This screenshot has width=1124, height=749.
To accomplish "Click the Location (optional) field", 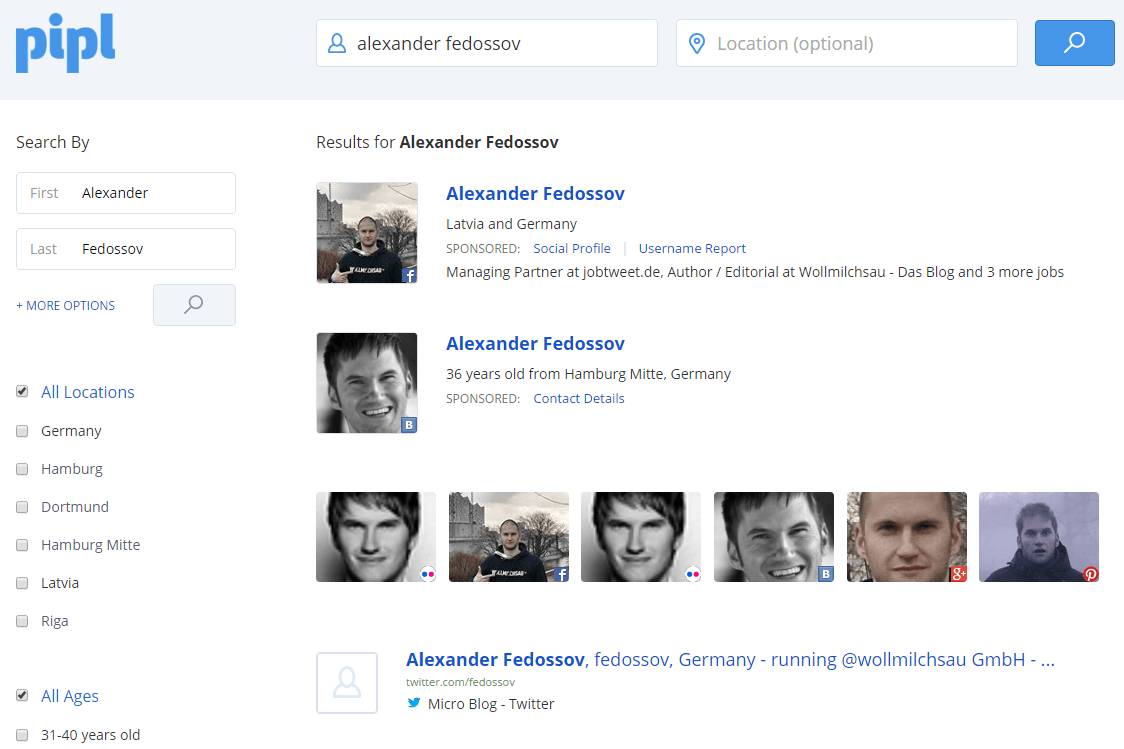I will pyautogui.click(x=847, y=43).
